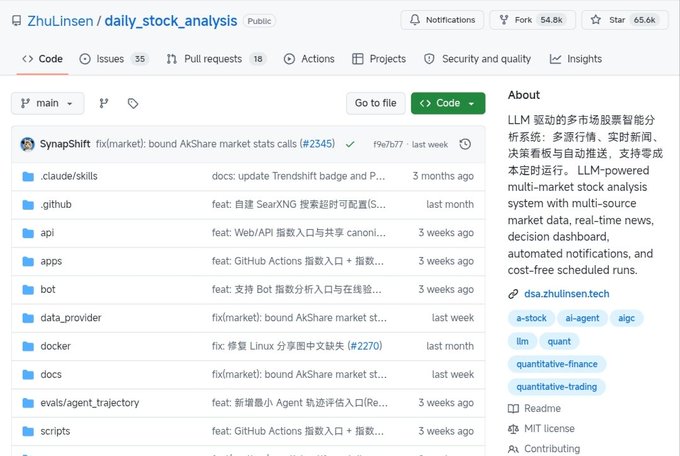Open the Notifications button
This screenshot has width=680, height=456.
[x=442, y=20]
